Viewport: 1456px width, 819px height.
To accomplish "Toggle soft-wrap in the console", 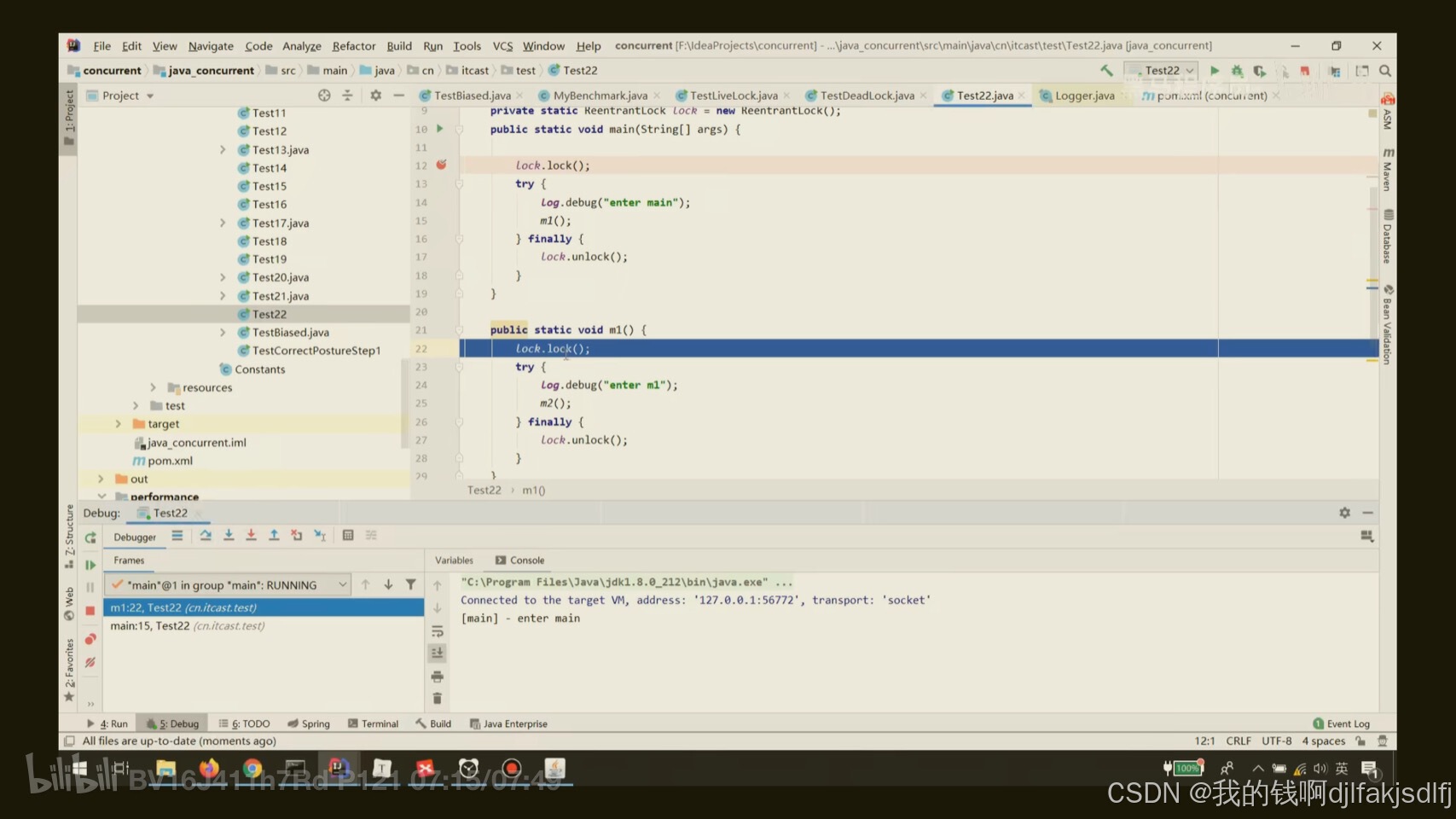I will [438, 631].
